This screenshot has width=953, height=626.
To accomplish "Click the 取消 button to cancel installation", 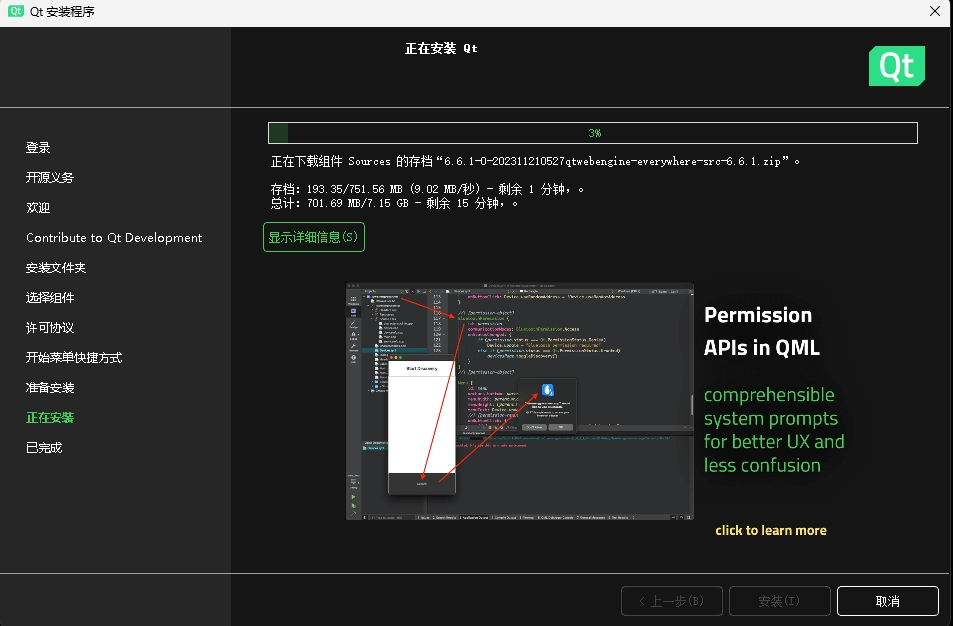I will [887, 600].
